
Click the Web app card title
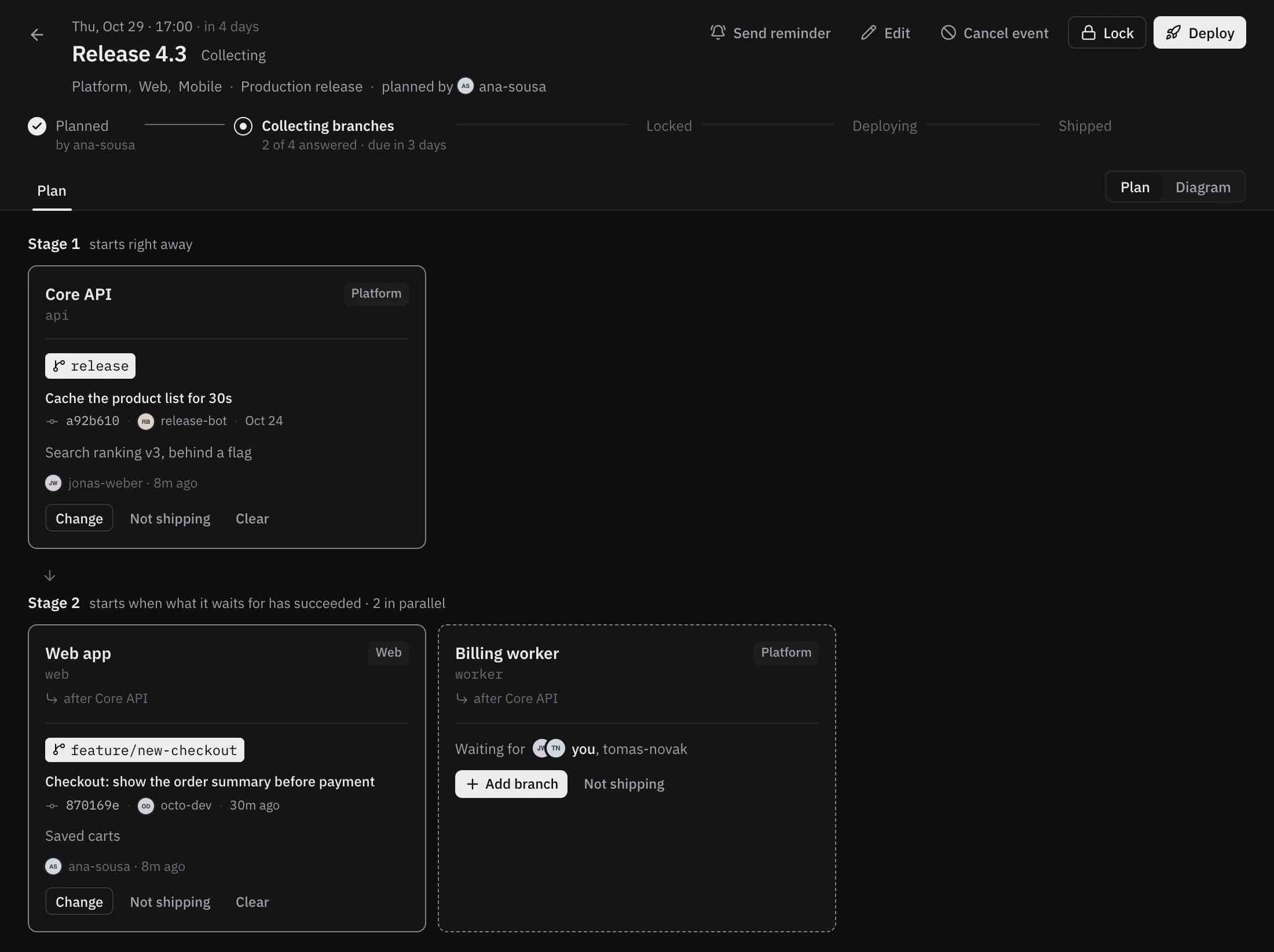(x=78, y=653)
